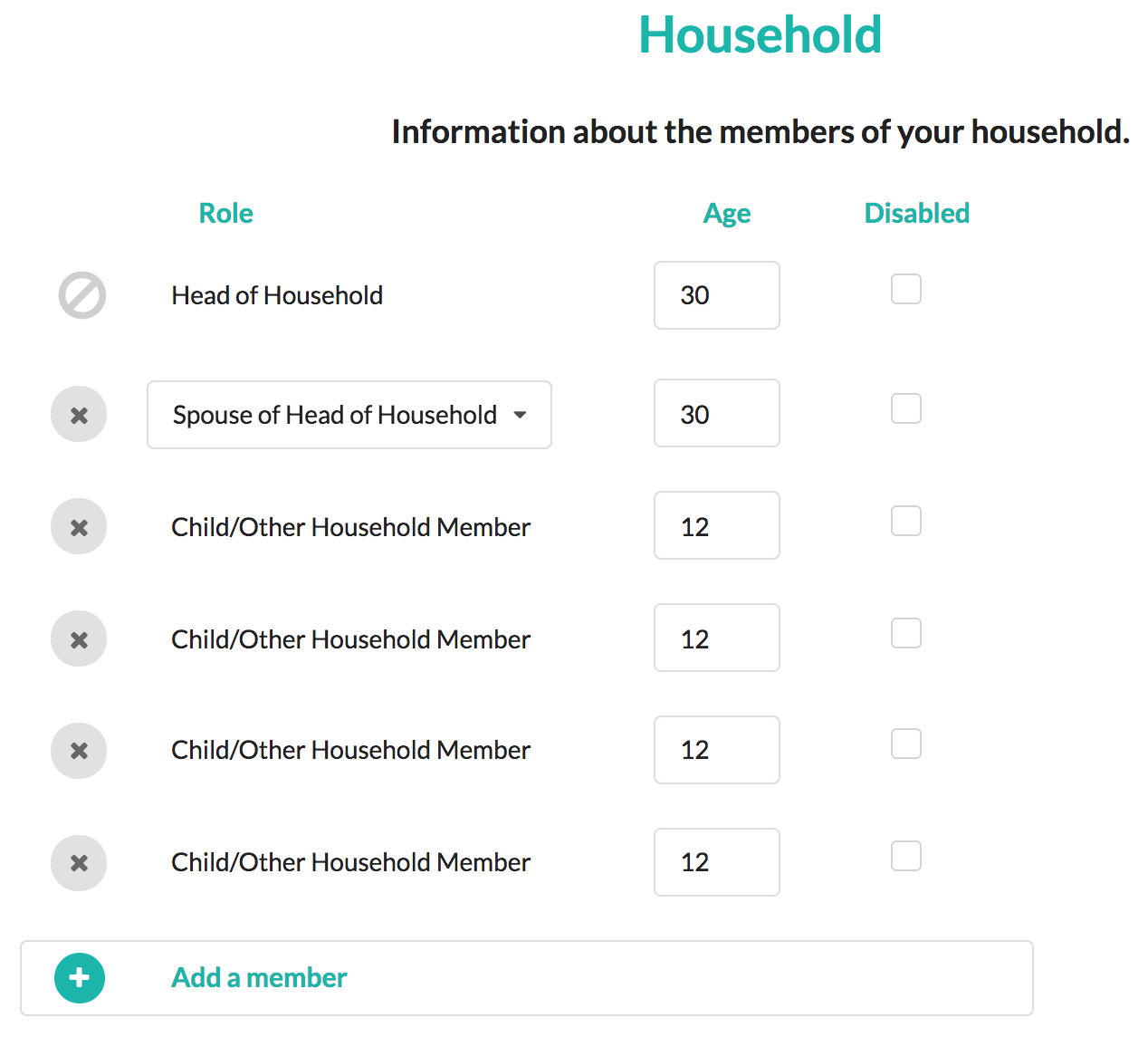The width and height of the screenshot is (1148, 1056).
Task: Click the disabled-remove icon beside Head of Household
Action: (82, 295)
